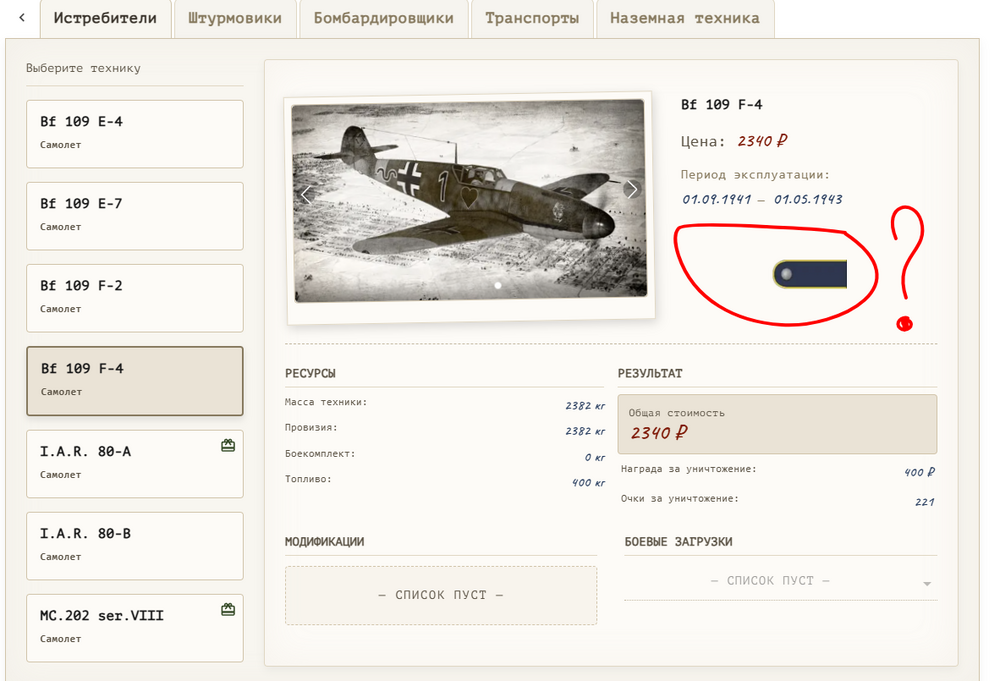This screenshot has height=681, width=1000.
Task: Open the Наземная техника tab
Action: click(686, 17)
